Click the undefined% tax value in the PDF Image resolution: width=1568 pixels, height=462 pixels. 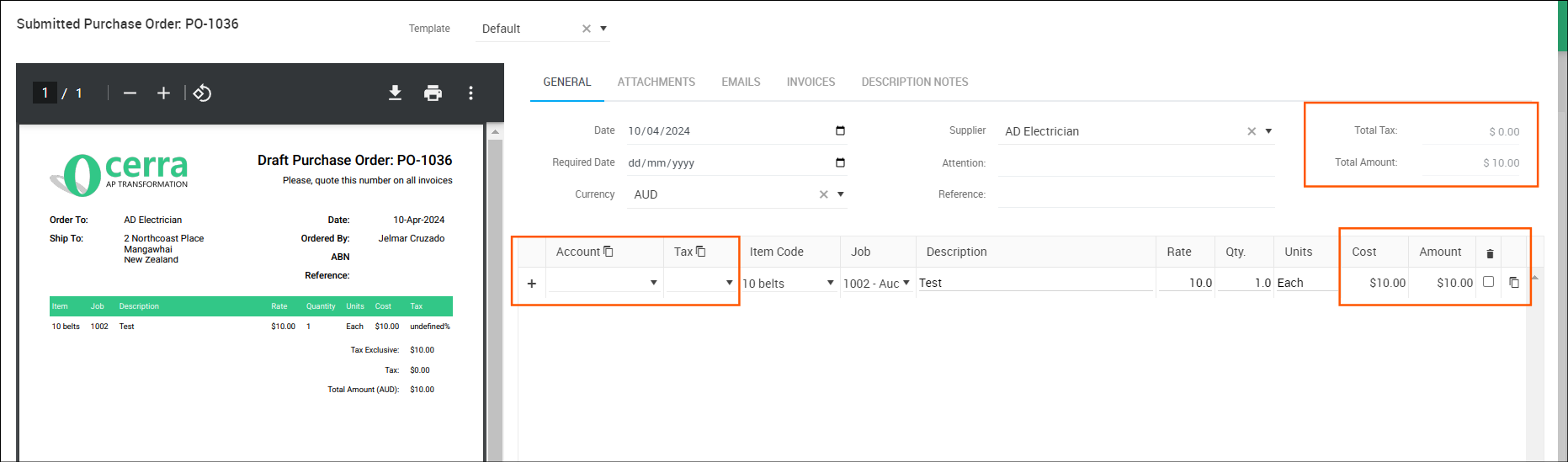pos(430,327)
